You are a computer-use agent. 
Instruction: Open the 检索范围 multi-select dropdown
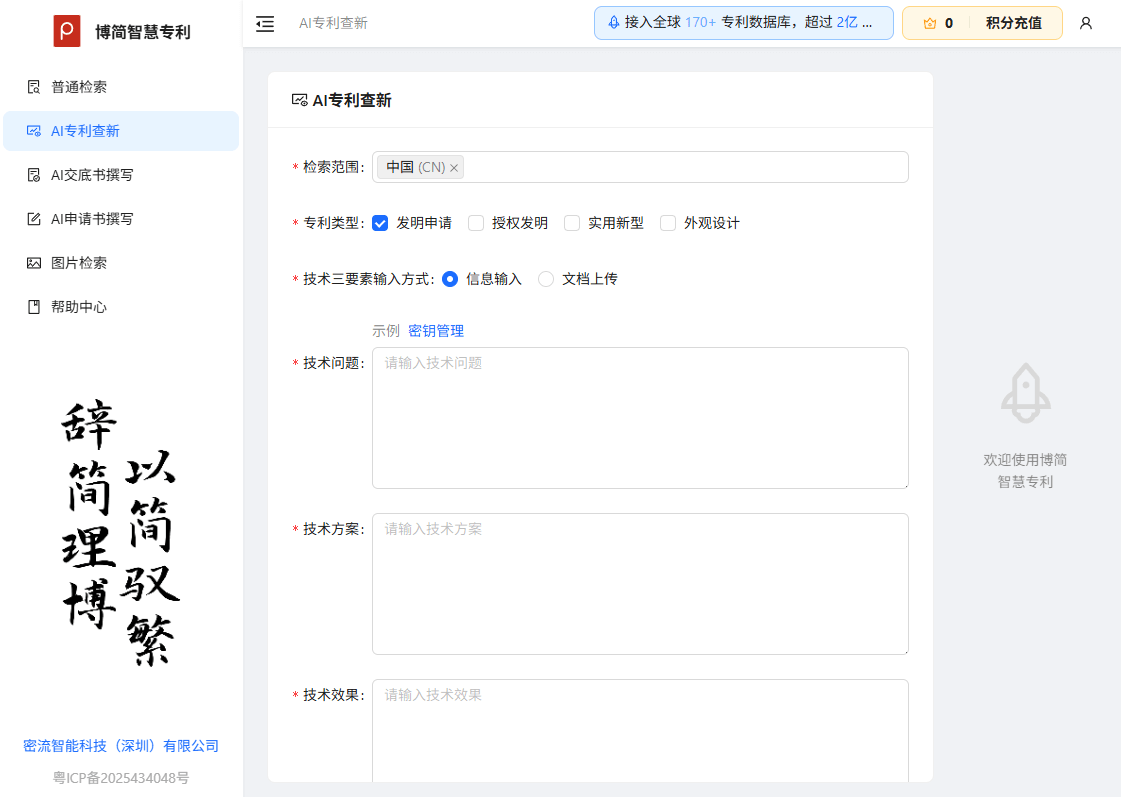640,167
